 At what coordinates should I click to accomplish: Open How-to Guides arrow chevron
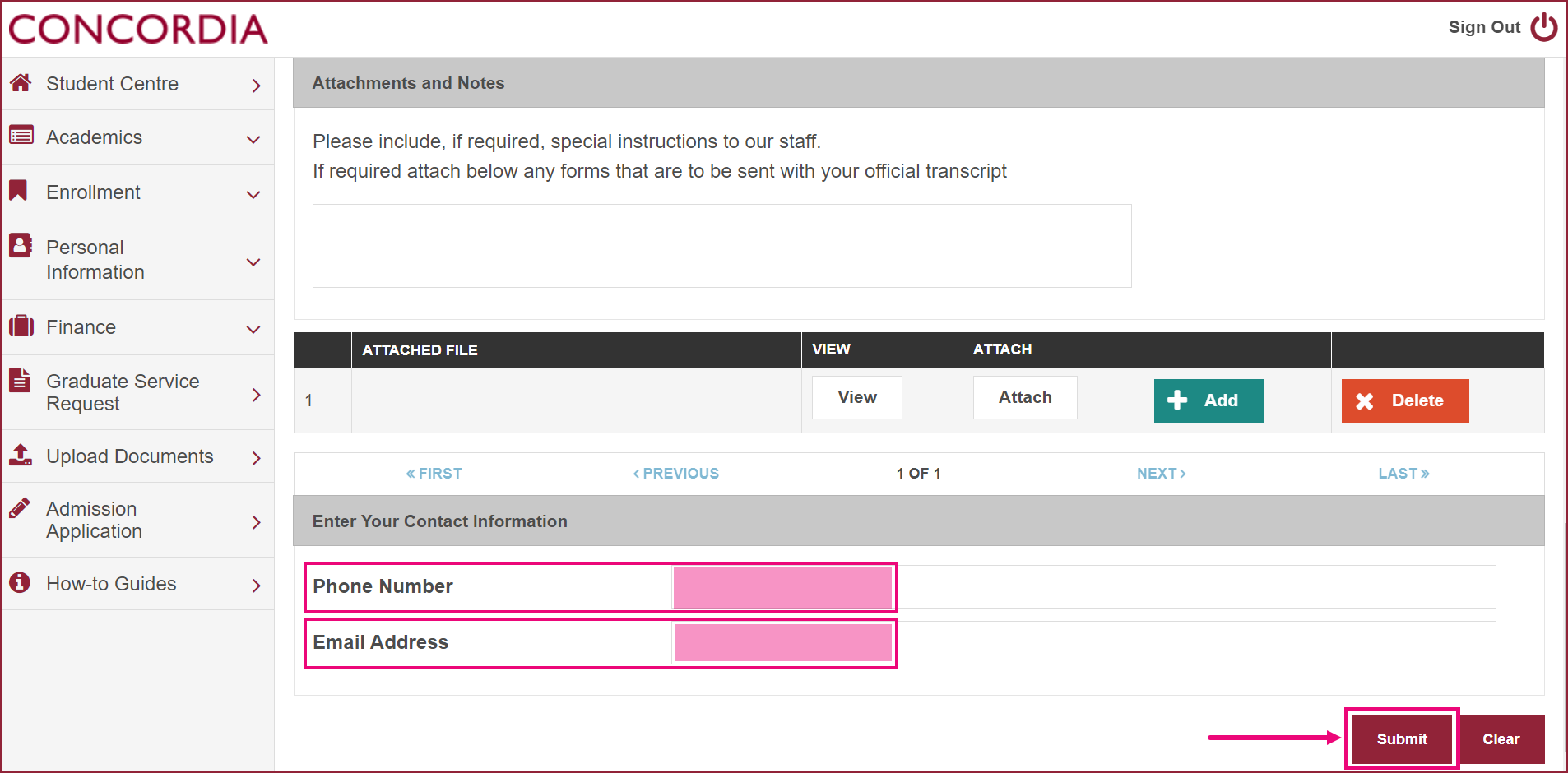[257, 586]
